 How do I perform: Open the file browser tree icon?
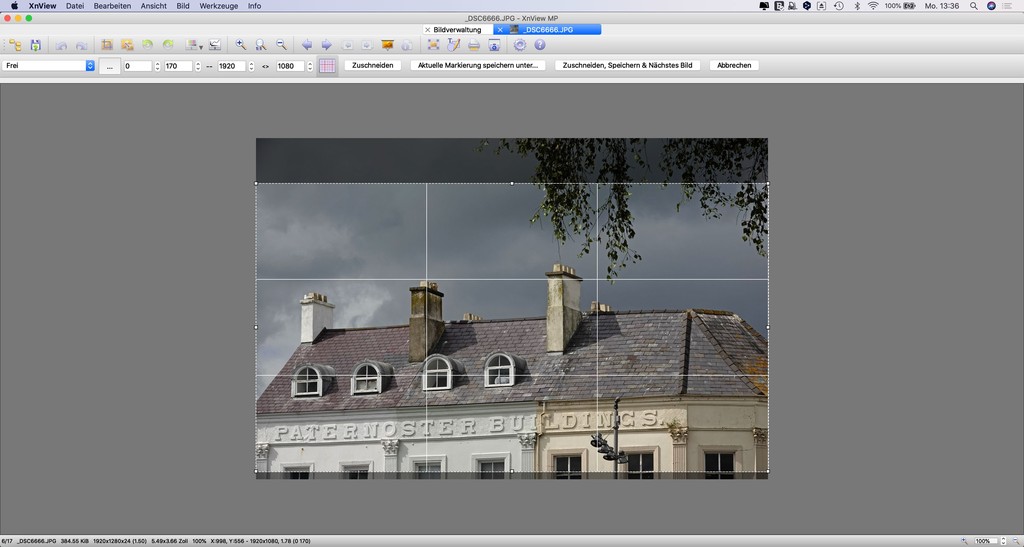click(x=15, y=45)
